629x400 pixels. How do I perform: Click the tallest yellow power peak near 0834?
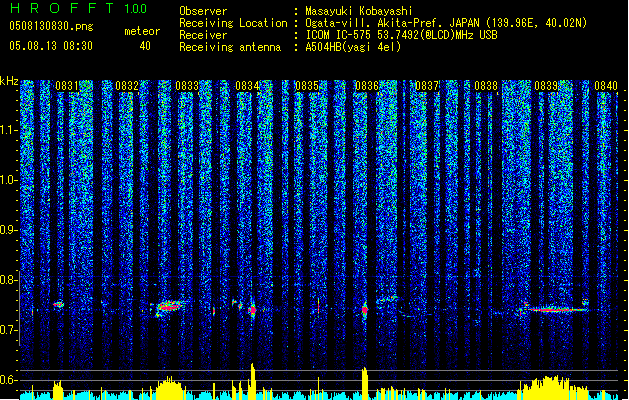click(252, 381)
